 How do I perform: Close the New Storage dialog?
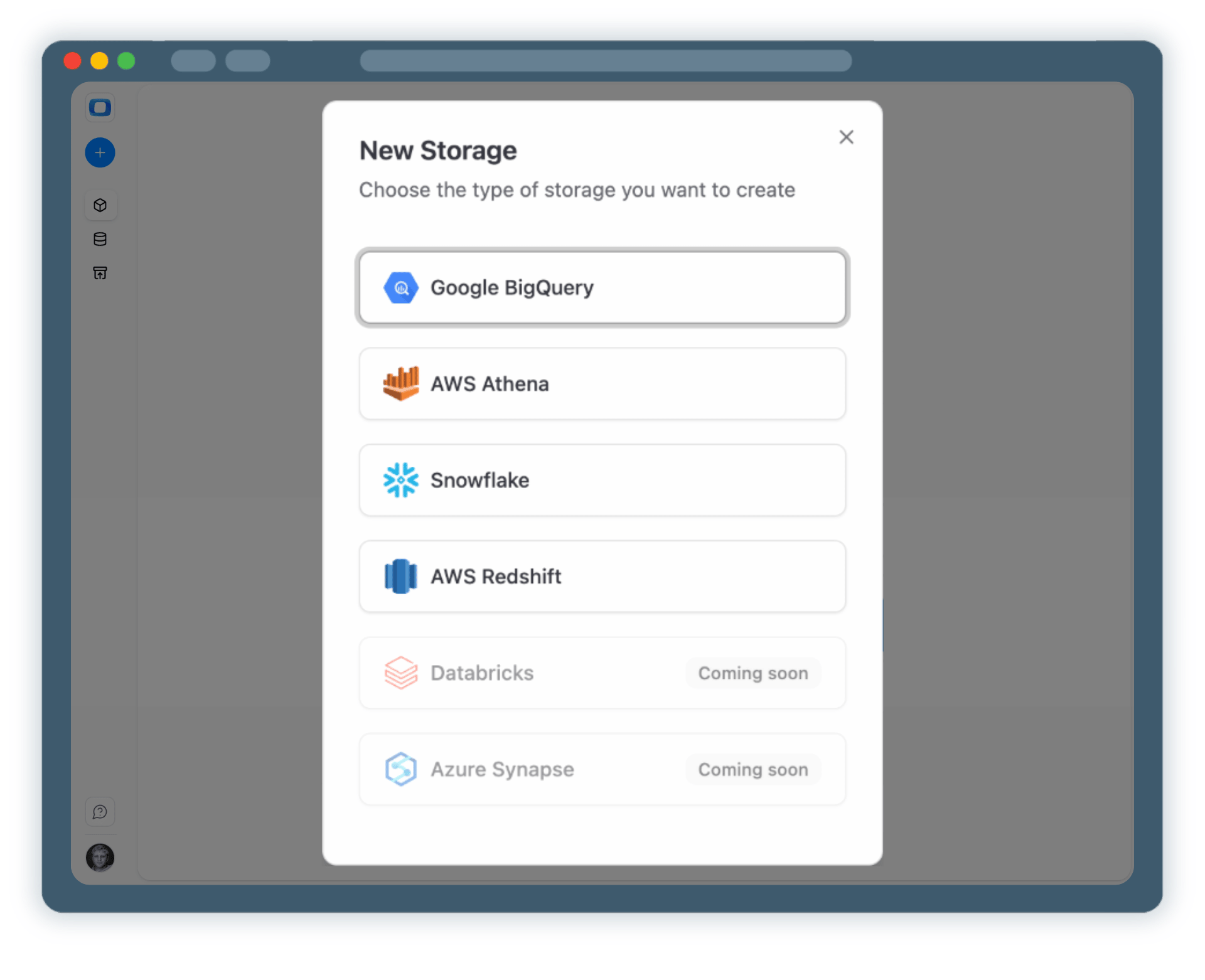pos(846,137)
